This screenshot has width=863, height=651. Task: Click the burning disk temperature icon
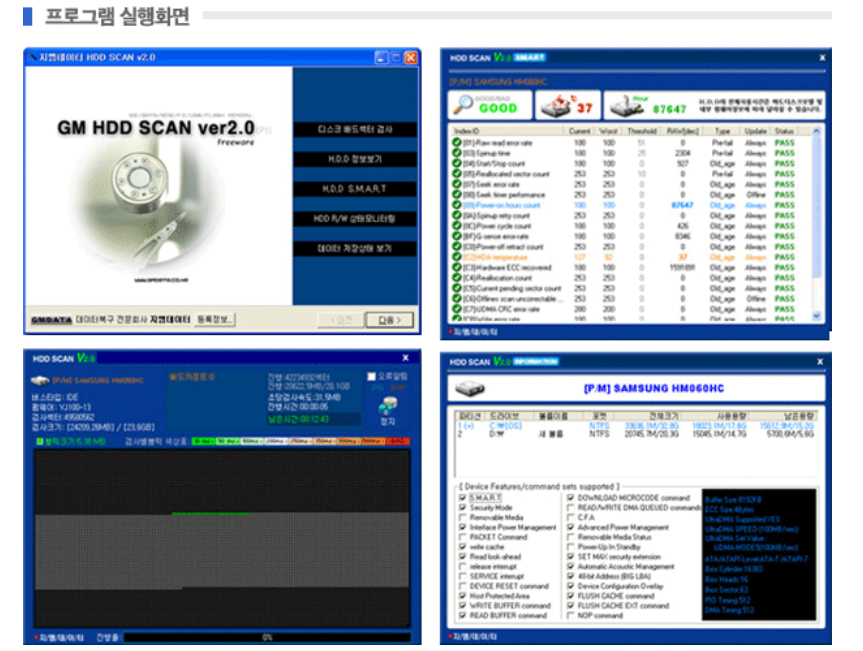(556, 105)
